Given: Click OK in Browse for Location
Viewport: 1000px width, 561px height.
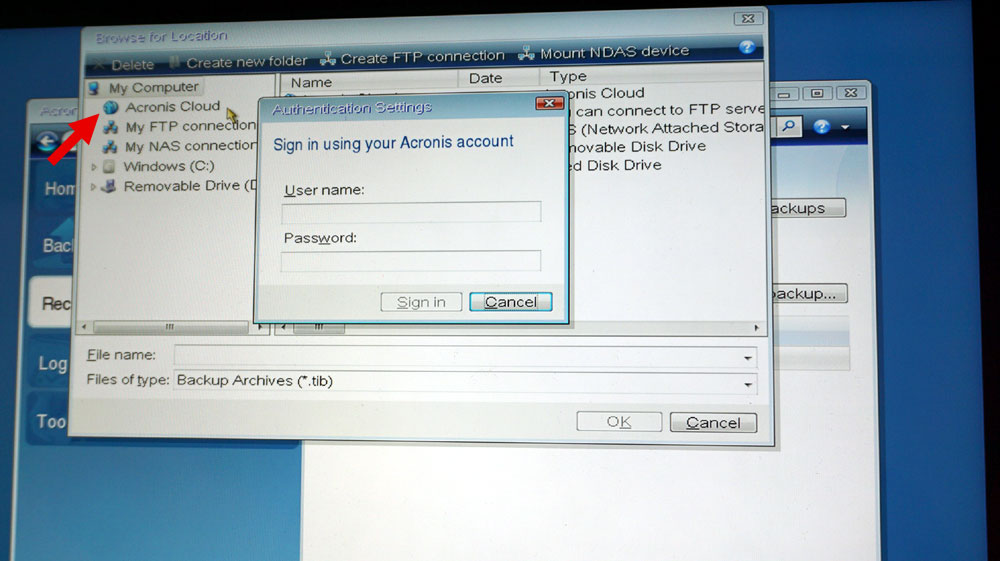Looking at the screenshot, I should click(619, 421).
